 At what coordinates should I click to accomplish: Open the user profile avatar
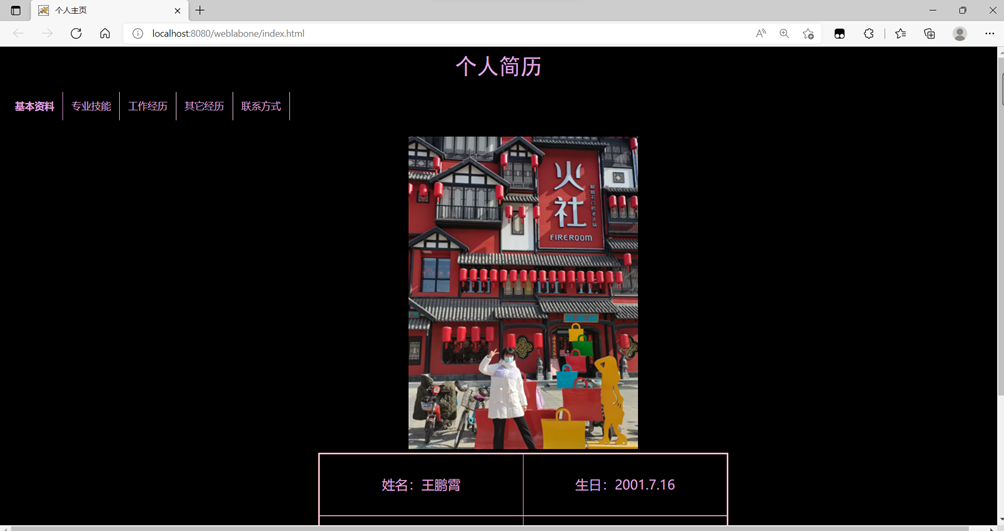[959, 33]
